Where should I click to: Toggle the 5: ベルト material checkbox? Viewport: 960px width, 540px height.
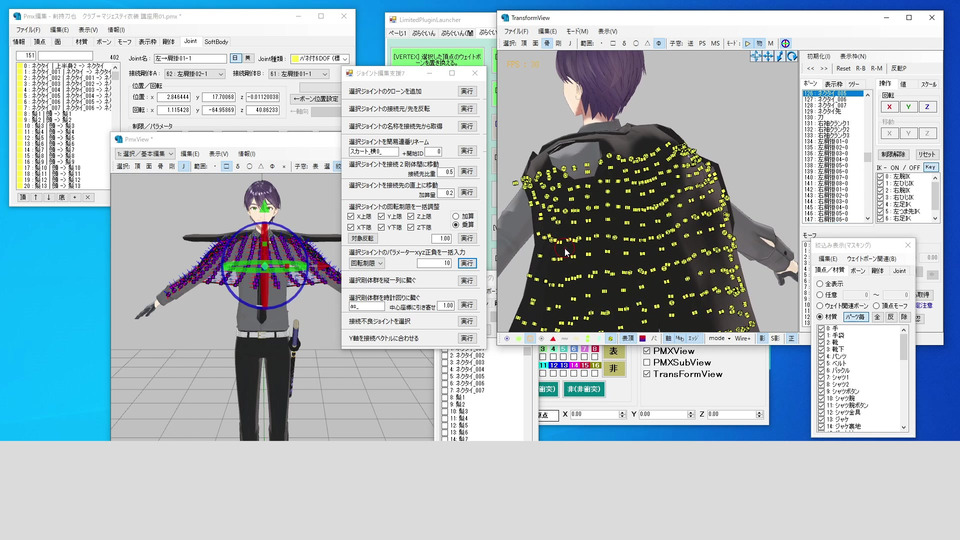coord(822,364)
